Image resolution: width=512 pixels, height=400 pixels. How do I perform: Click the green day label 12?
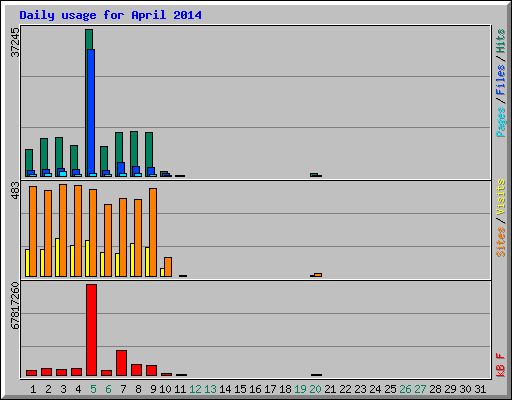(195, 389)
